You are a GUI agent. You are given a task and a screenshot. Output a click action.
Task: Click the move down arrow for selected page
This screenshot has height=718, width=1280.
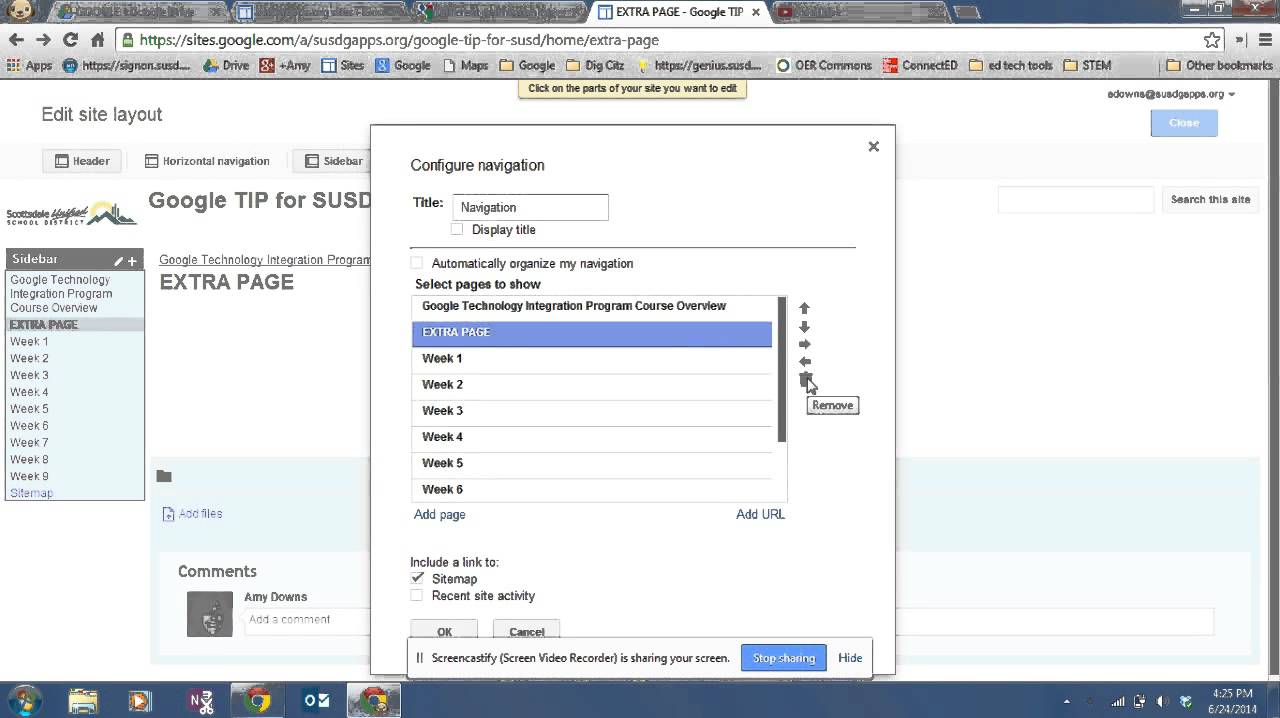click(x=804, y=326)
